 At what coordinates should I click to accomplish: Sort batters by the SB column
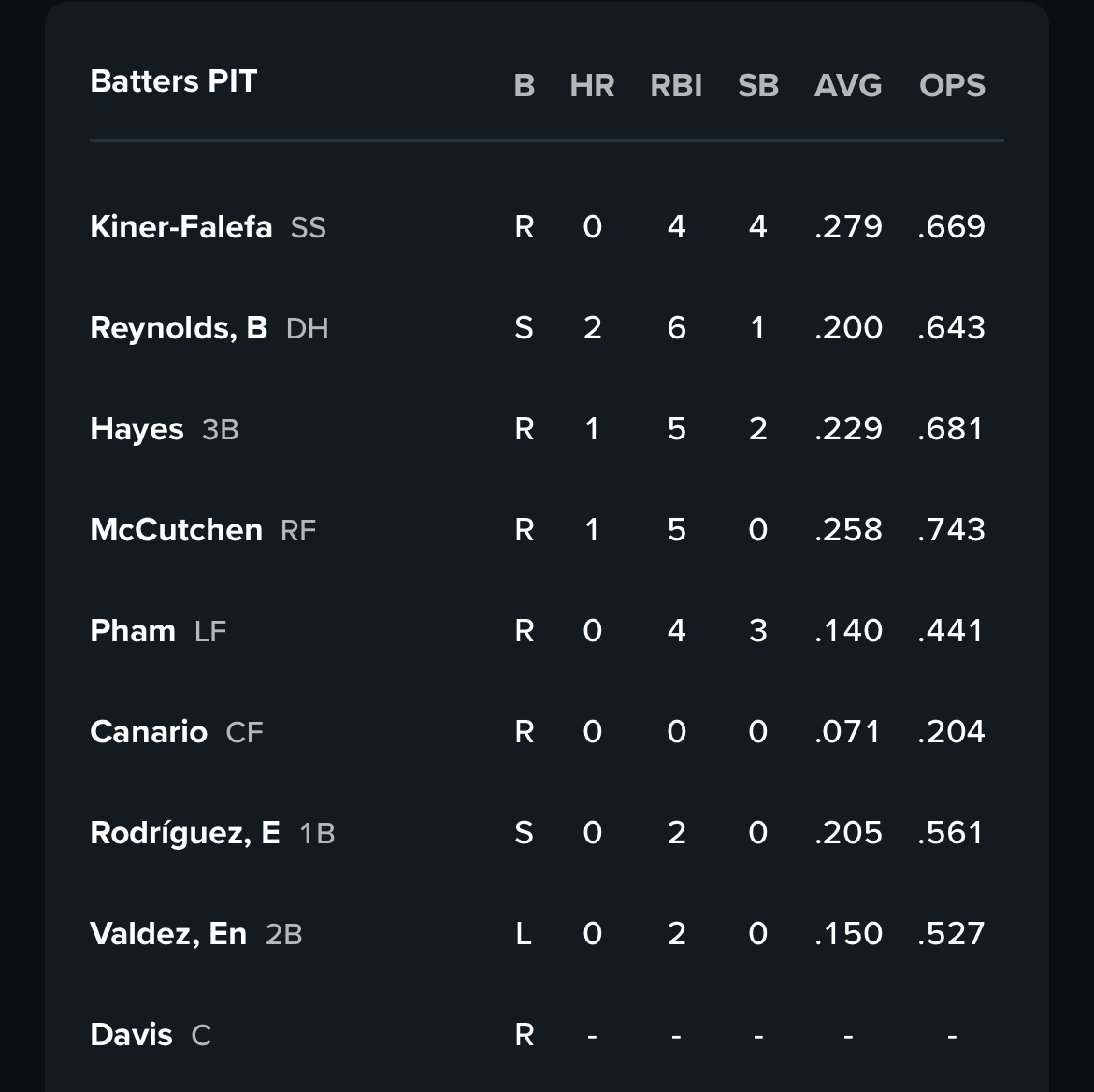757,86
